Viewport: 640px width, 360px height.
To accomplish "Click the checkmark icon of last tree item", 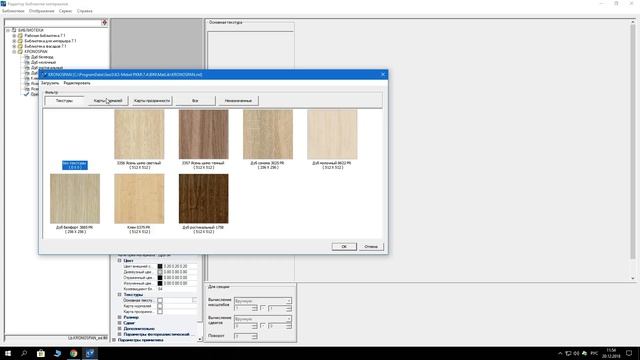I will point(27,94).
